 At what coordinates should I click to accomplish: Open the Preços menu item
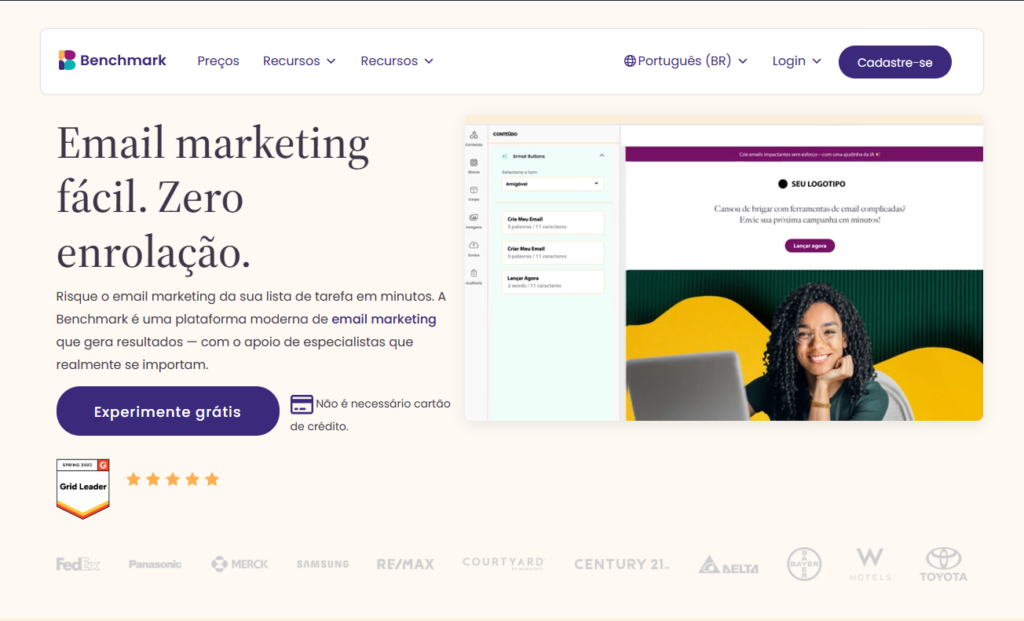point(218,61)
